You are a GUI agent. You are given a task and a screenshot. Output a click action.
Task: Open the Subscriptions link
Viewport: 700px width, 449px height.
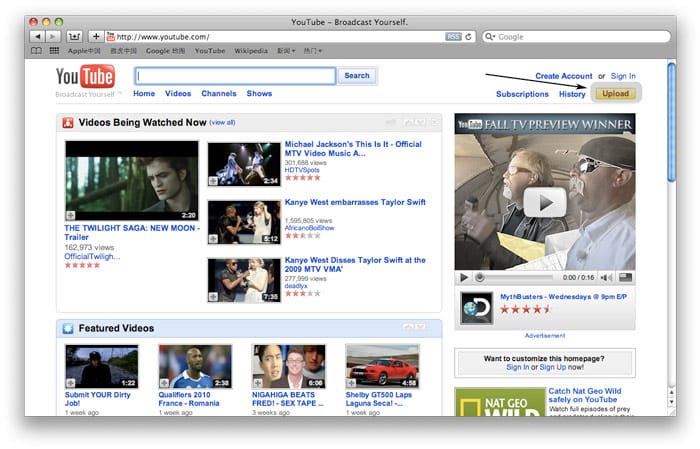[x=522, y=94]
